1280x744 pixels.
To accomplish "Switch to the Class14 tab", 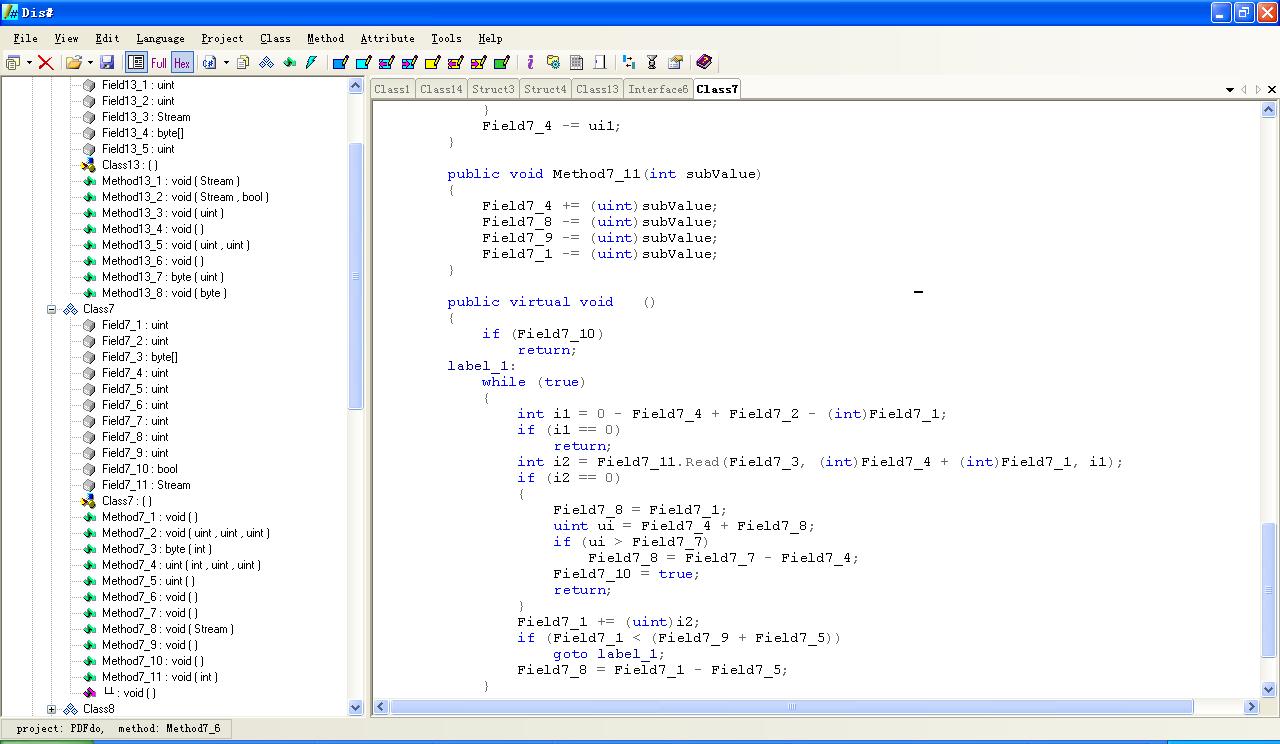I will coord(441,89).
